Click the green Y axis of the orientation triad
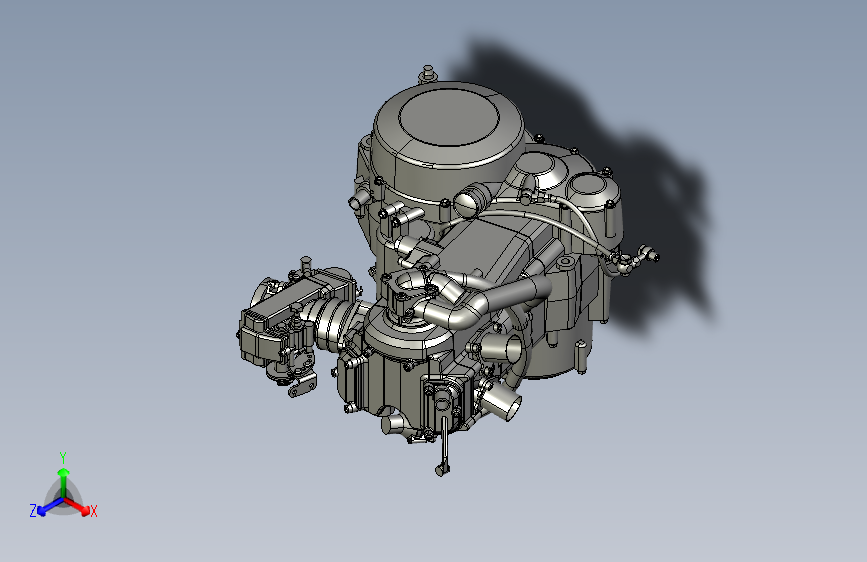867x562 pixels. (64, 483)
